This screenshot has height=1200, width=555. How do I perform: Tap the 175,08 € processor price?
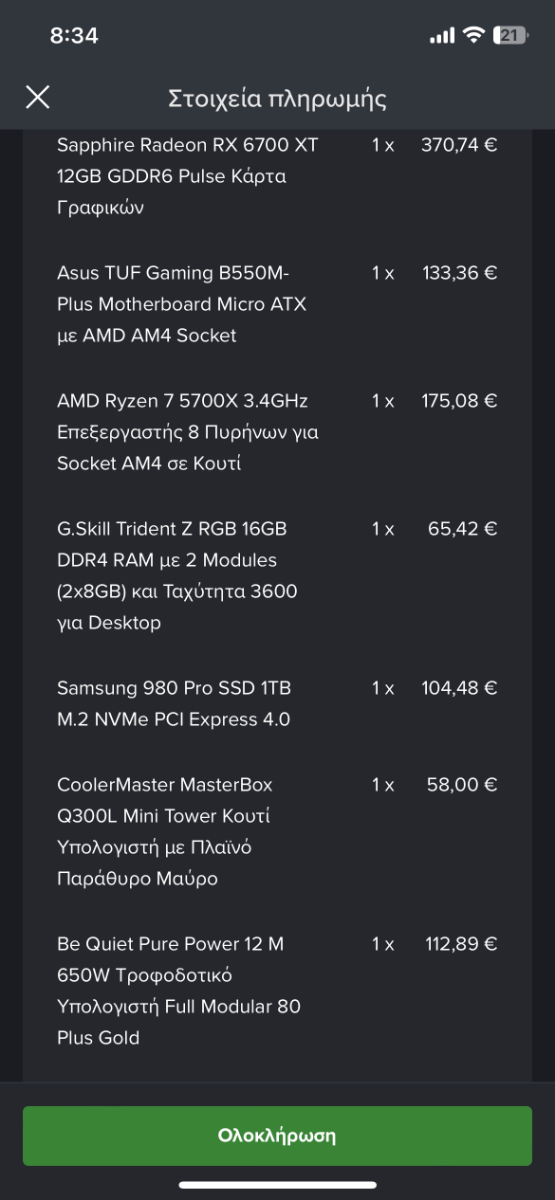[x=459, y=401]
